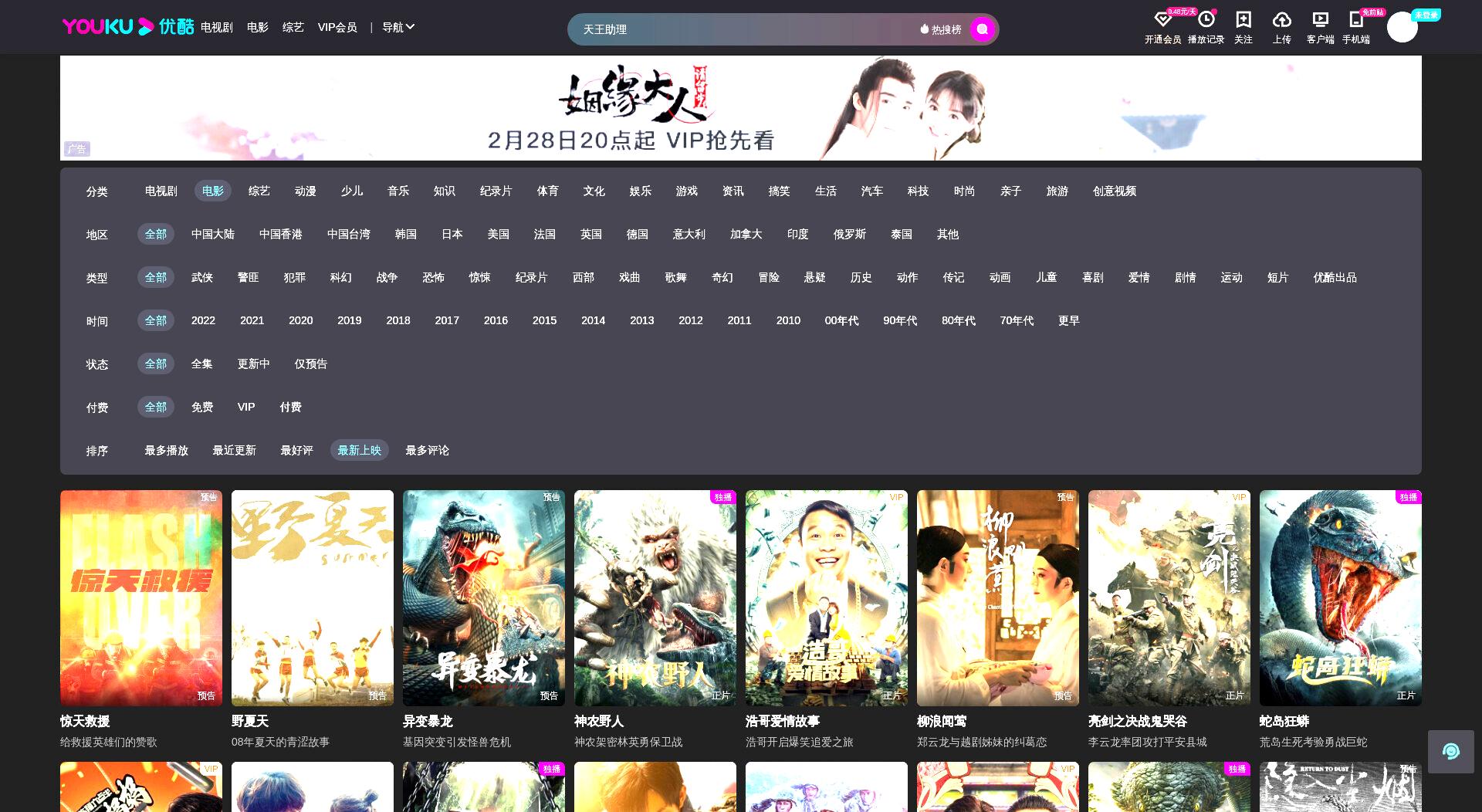Click the pink search button icon
This screenshot has width=1482, height=812.
pos(982,29)
